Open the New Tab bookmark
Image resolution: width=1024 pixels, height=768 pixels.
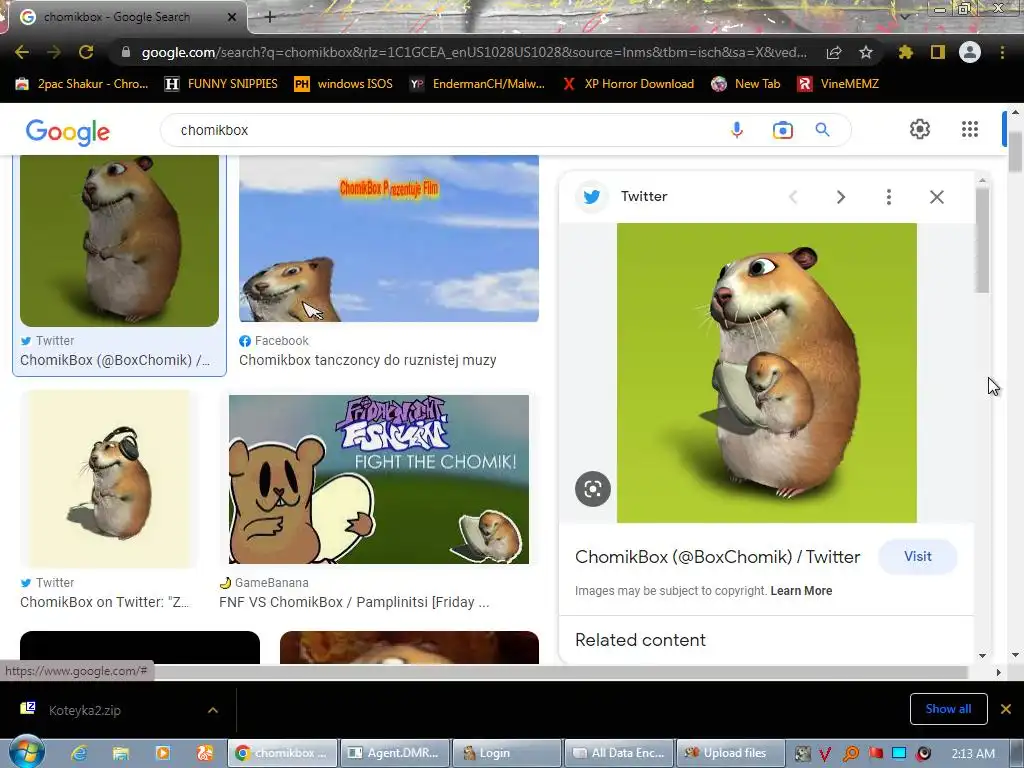[x=746, y=84]
